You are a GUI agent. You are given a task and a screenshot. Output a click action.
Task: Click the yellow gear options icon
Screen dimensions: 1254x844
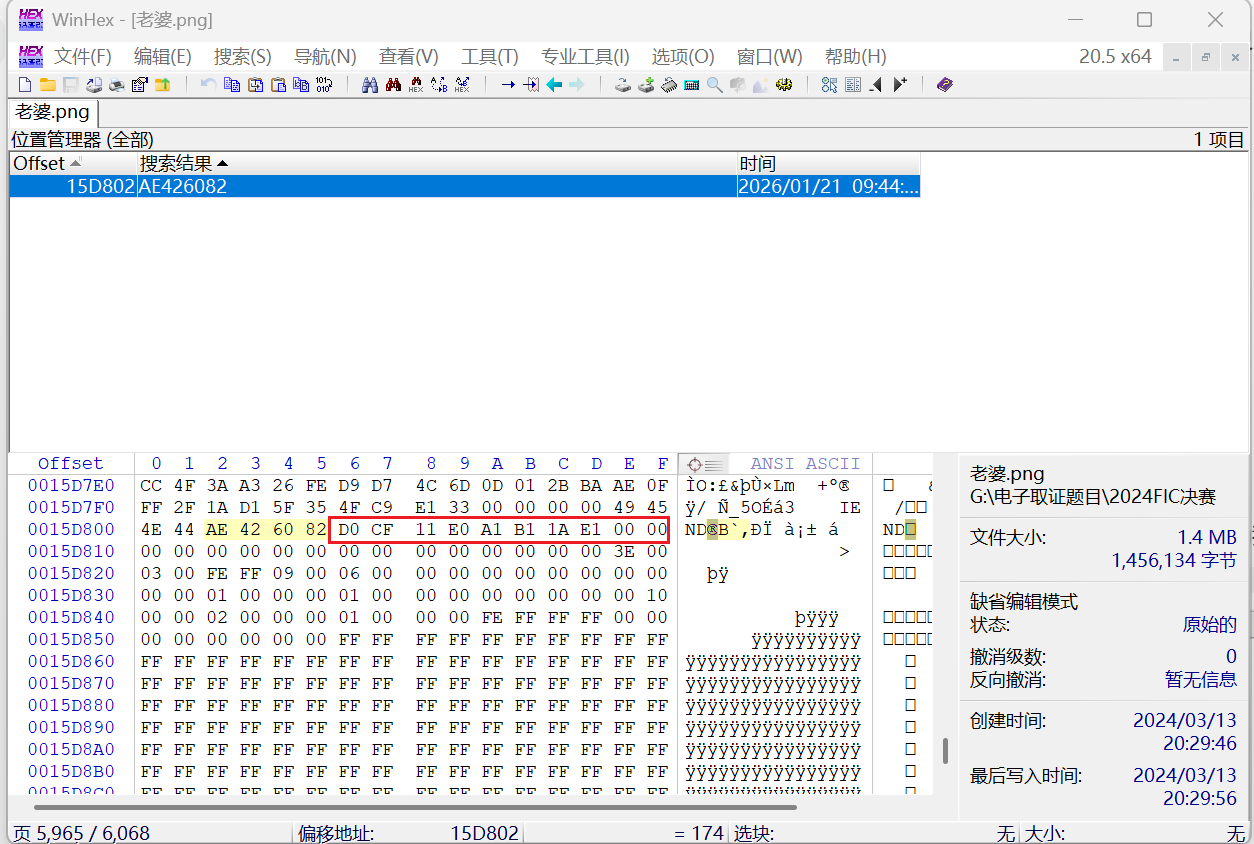pyautogui.click(x=784, y=85)
